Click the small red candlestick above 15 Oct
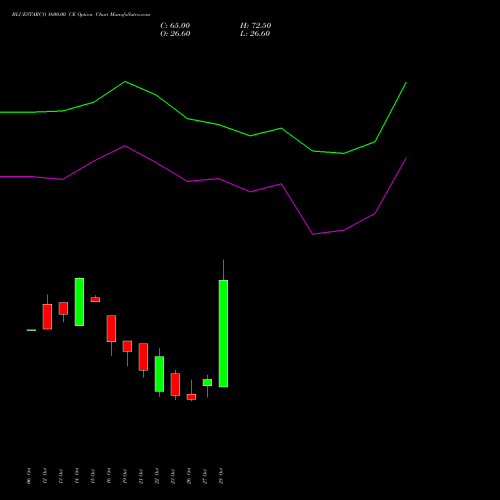This screenshot has width=500, height=500. tap(95, 299)
